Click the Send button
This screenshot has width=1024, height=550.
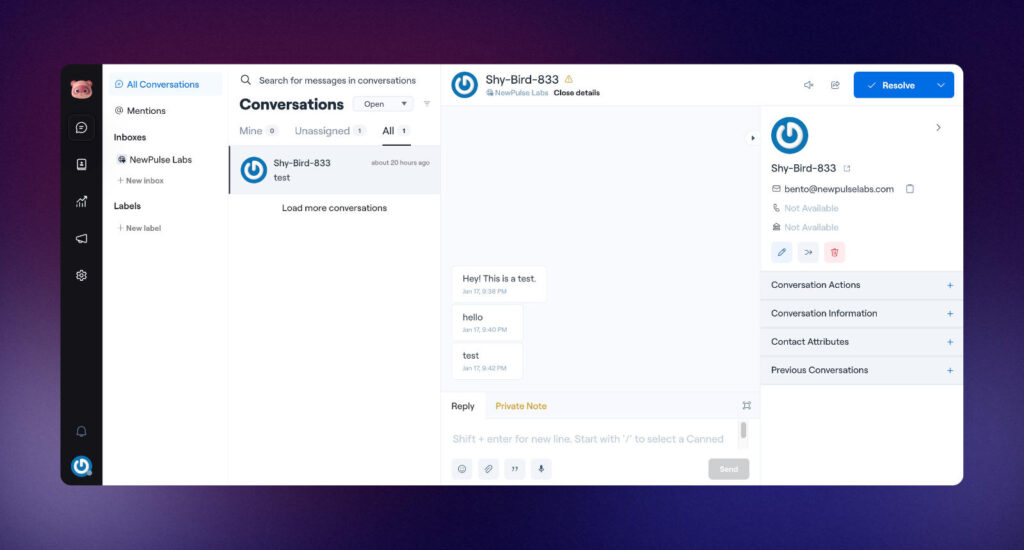729,469
